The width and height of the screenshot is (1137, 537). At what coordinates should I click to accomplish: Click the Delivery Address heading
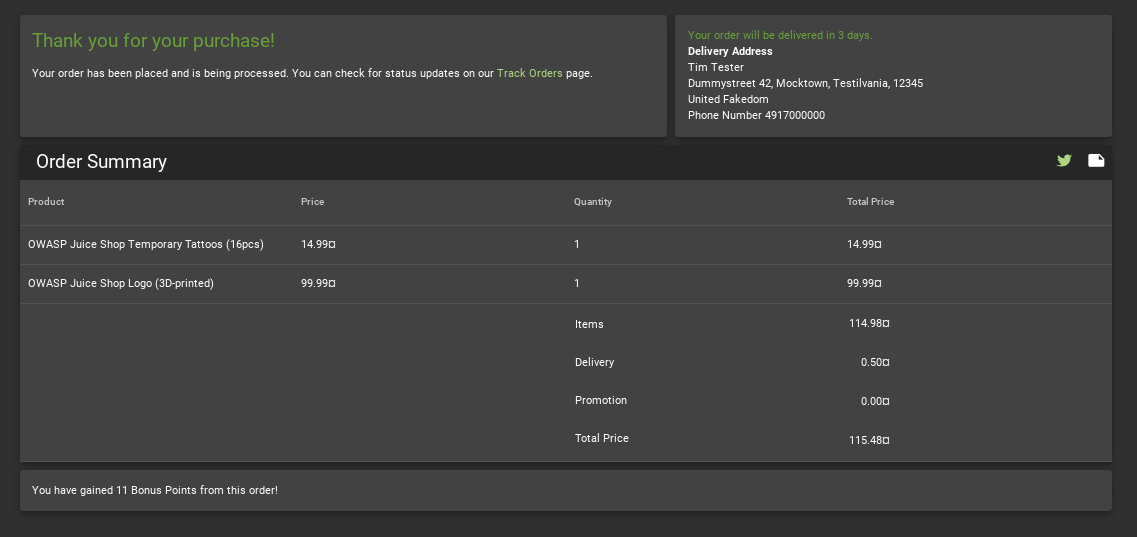point(730,51)
